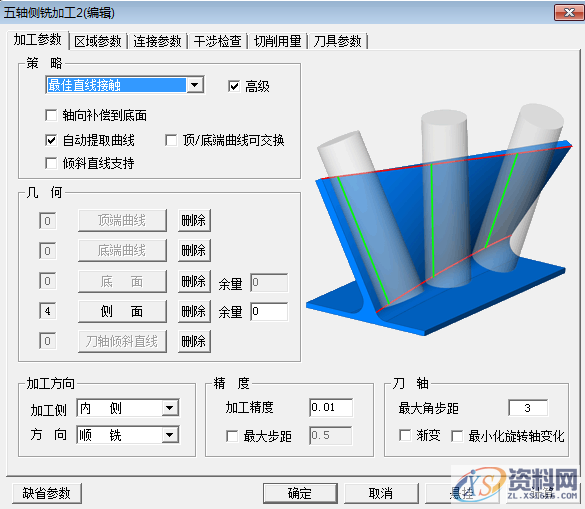Expand the 方向 dropdown showing 顺铣

click(170, 435)
